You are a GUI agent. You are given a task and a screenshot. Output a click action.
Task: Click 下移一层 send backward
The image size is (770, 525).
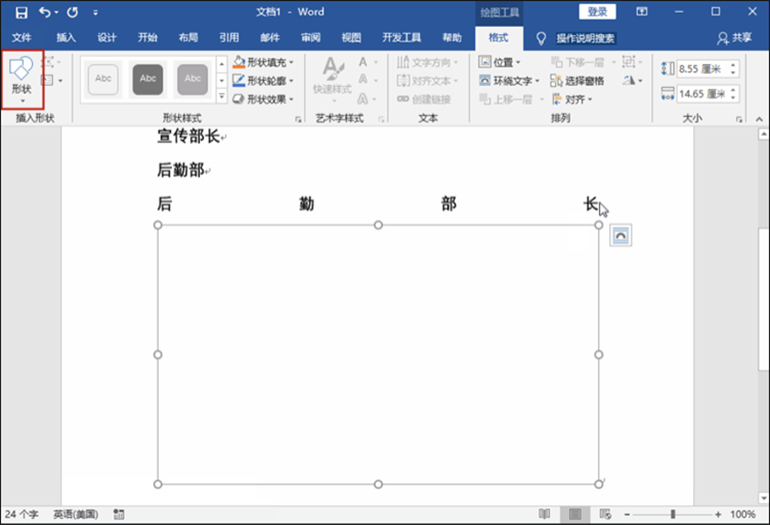tap(583, 62)
